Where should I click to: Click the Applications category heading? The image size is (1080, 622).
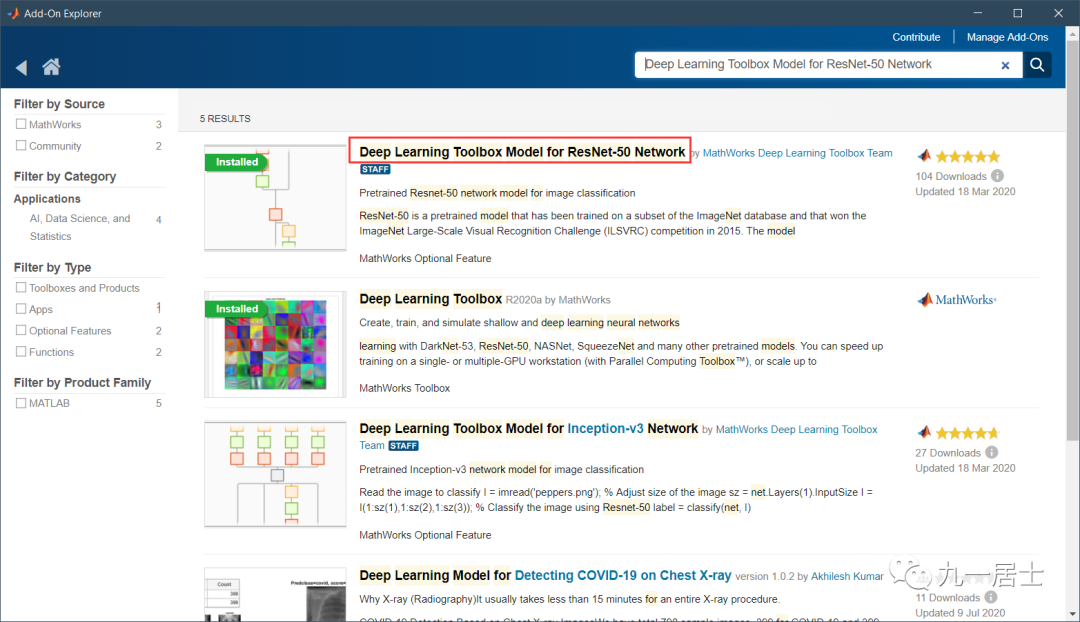coord(47,198)
